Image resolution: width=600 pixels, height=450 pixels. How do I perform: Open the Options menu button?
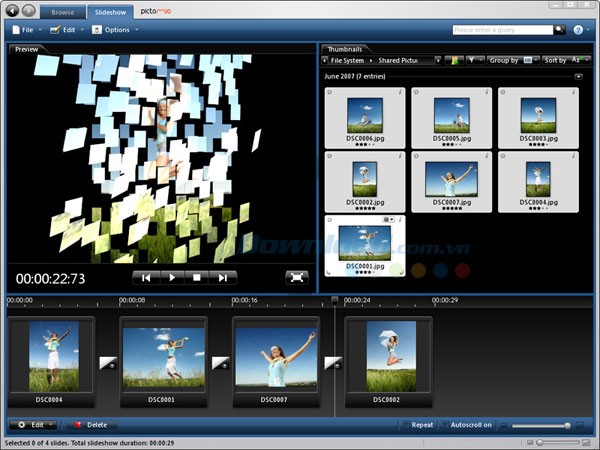point(115,30)
